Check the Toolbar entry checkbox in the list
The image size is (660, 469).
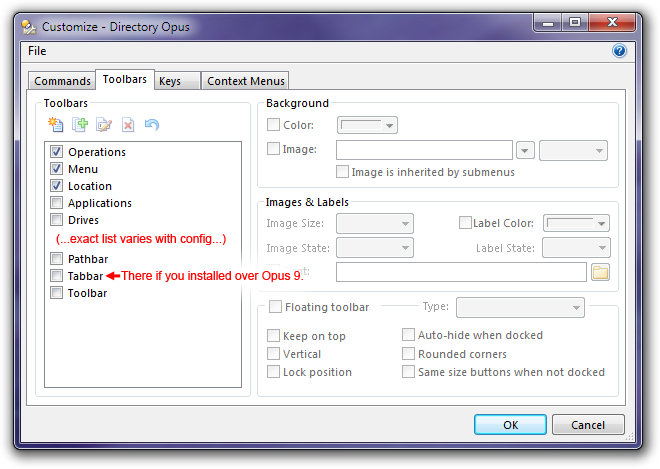56,293
